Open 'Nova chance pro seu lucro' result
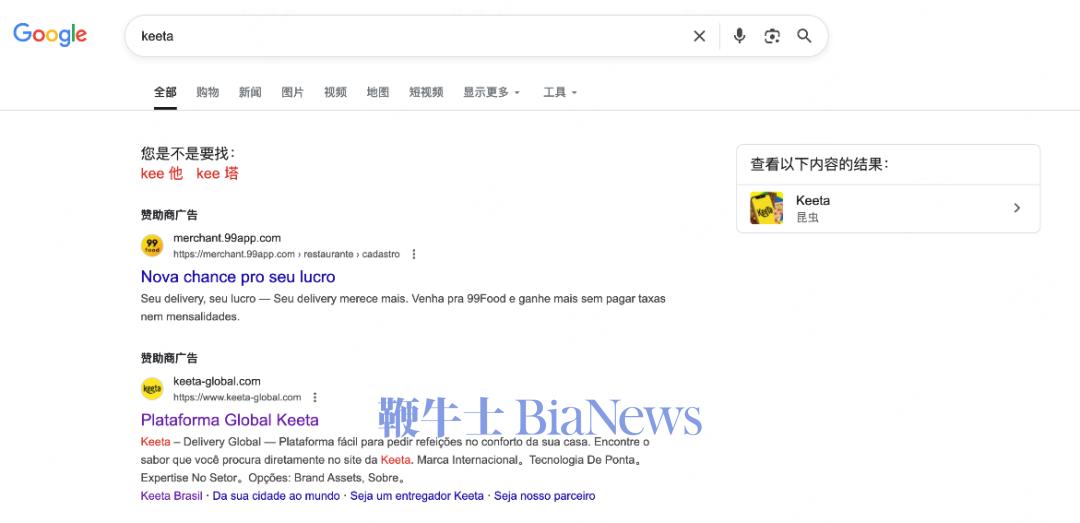Screen dimensions: 1080x523 [x=238, y=277]
